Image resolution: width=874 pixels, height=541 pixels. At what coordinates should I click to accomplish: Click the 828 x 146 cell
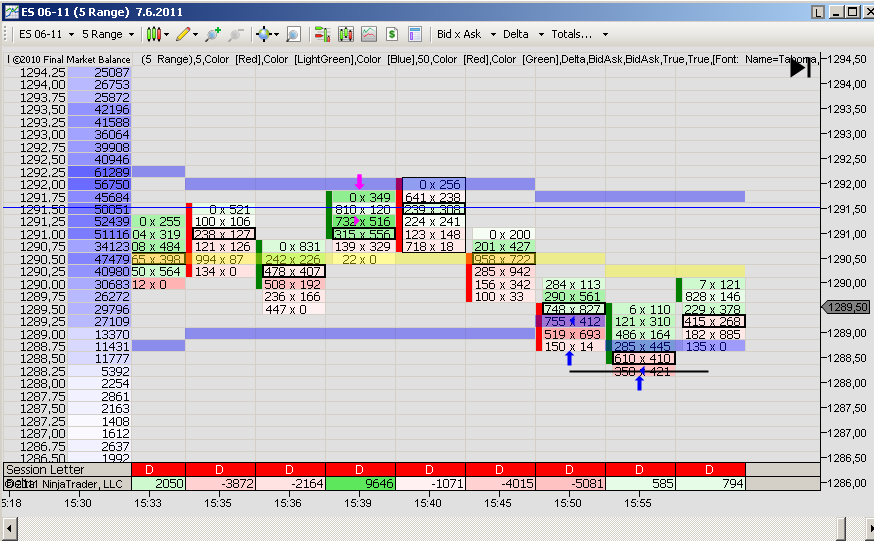(x=713, y=296)
